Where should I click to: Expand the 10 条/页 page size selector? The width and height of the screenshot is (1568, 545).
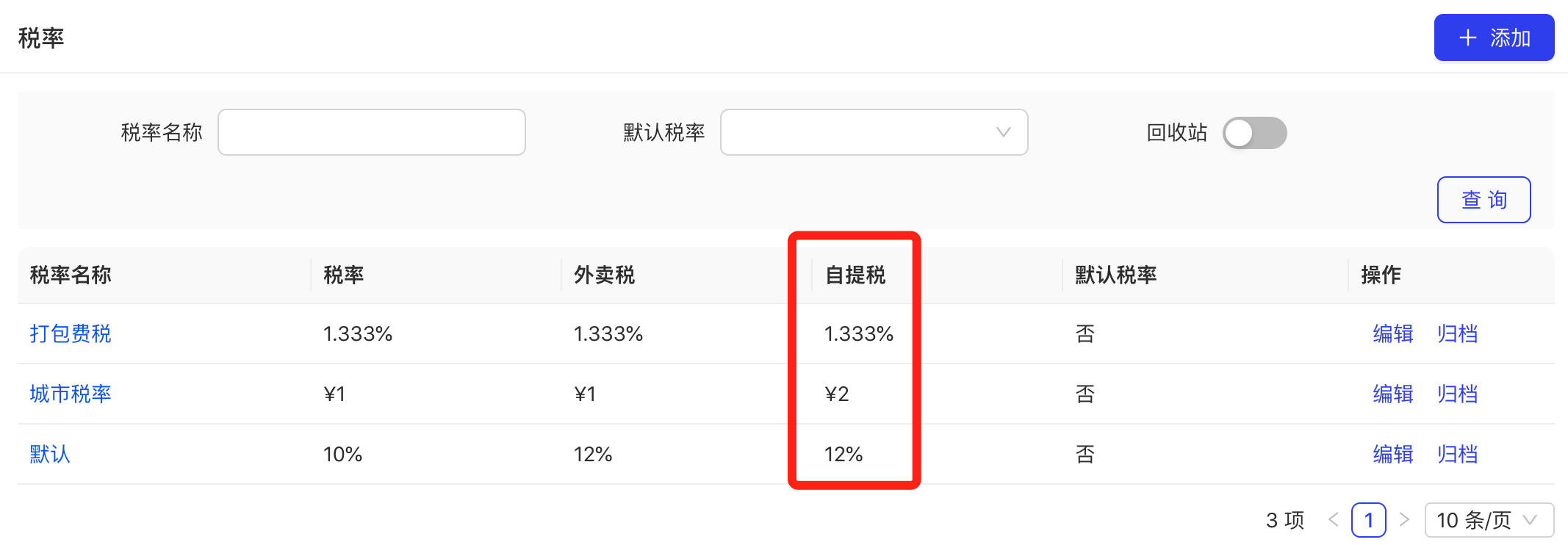pyautogui.click(x=1489, y=520)
